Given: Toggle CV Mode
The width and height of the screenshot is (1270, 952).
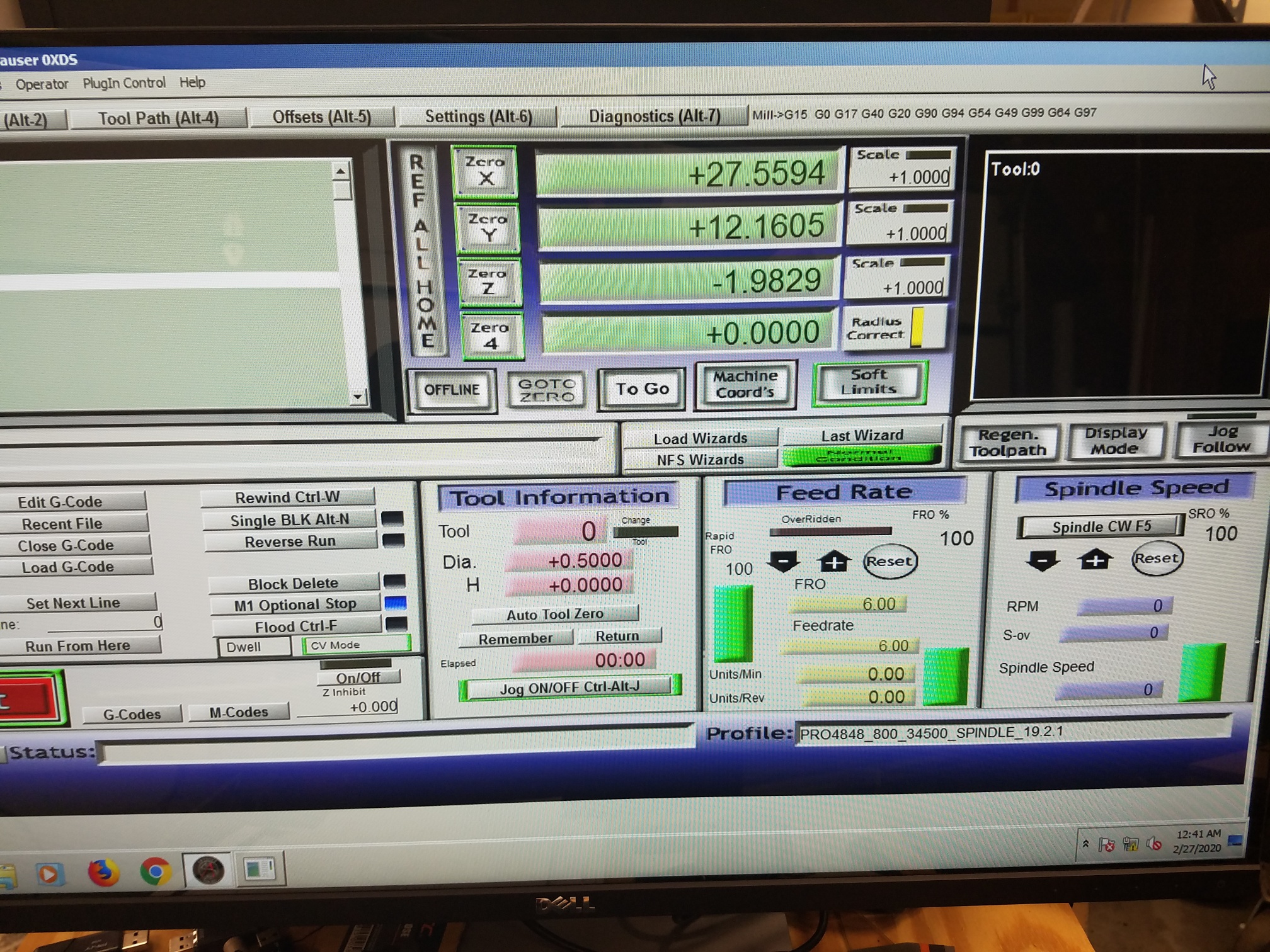Looking at the screenshot, I should [x=356, y=645].
